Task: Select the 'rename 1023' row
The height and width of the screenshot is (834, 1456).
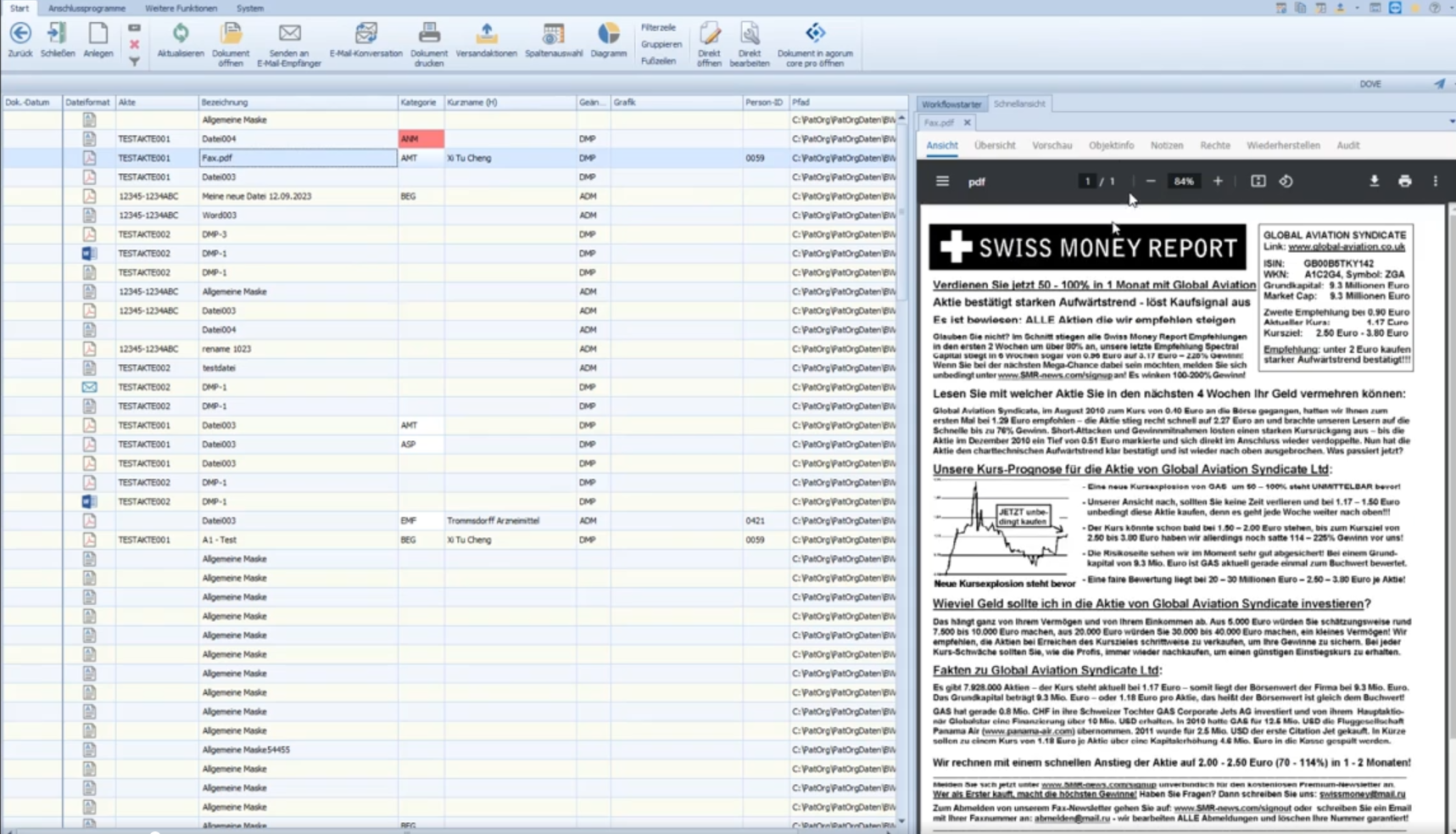Action: click(x=449, y=349)
